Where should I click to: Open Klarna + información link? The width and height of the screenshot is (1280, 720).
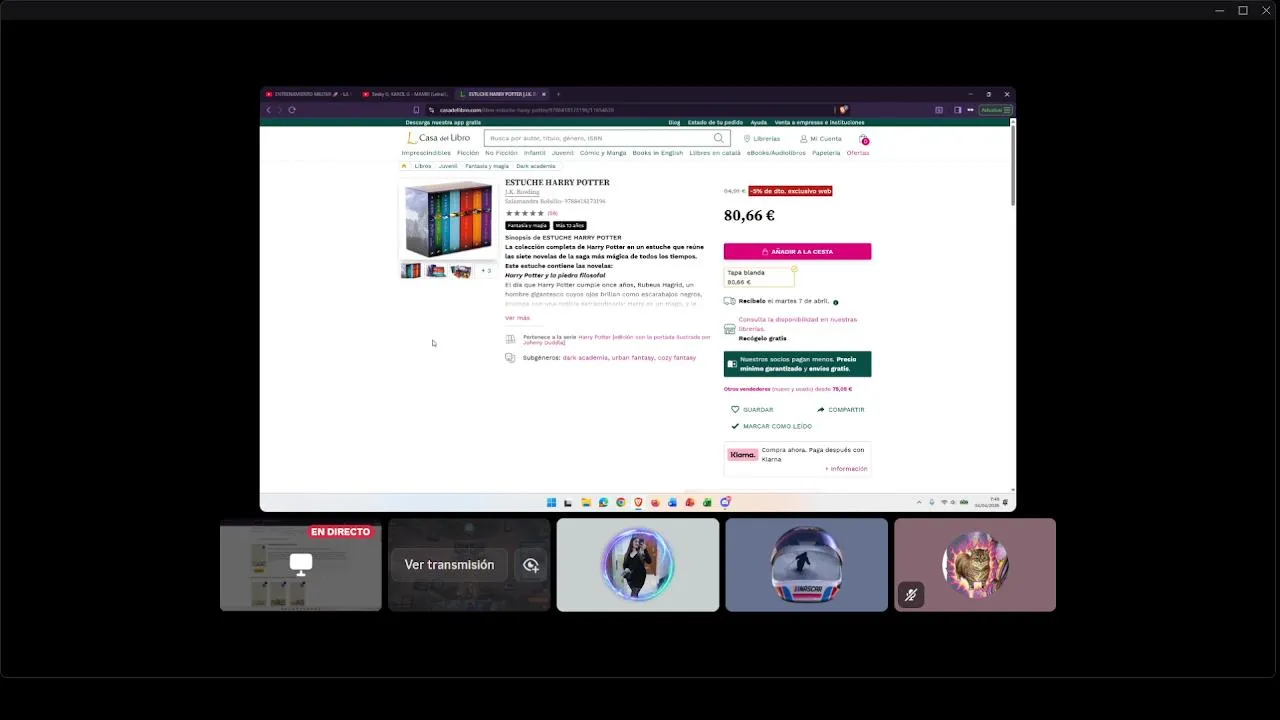point(846,469)
